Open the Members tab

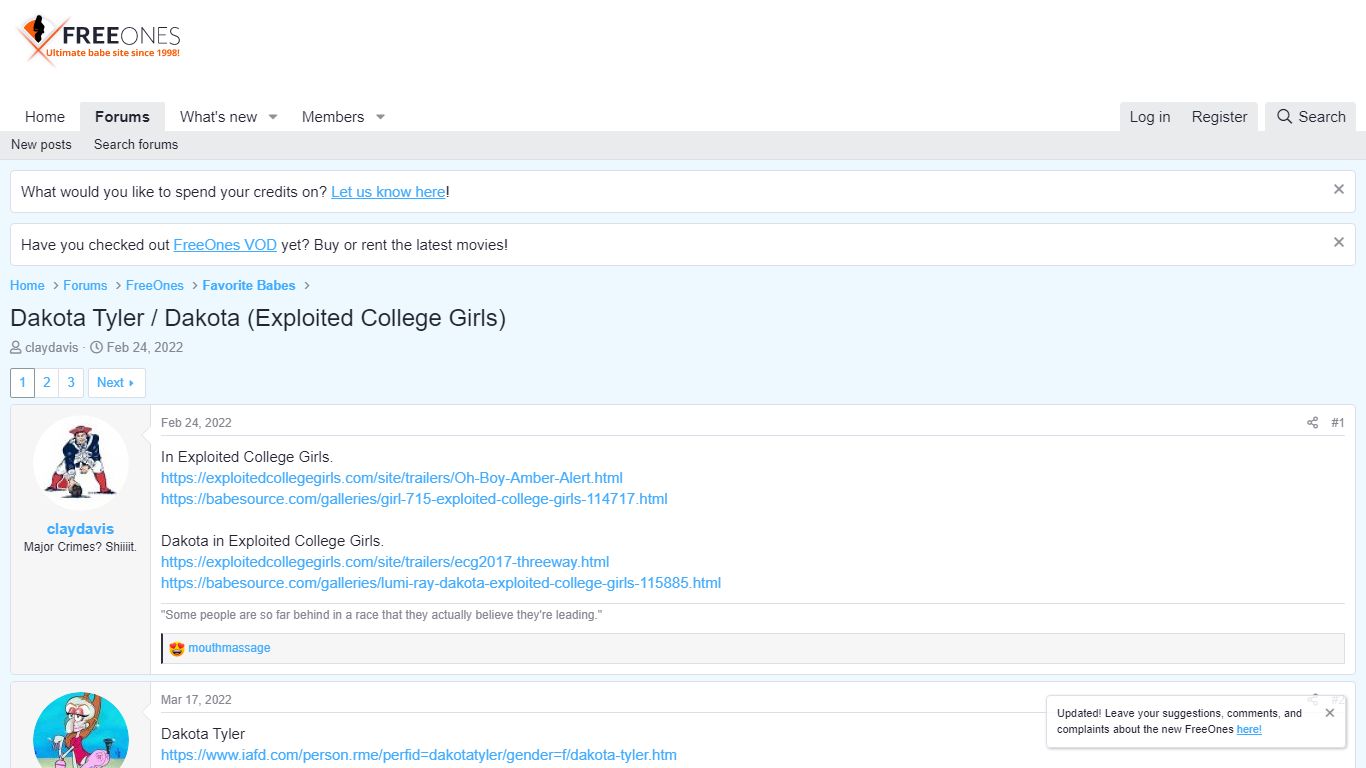(x=333, y=117)
